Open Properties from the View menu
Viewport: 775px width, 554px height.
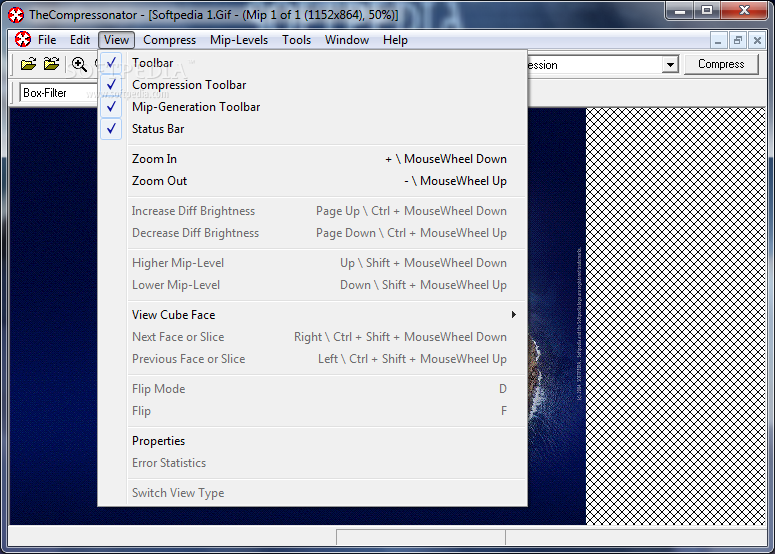pos(313,441)
